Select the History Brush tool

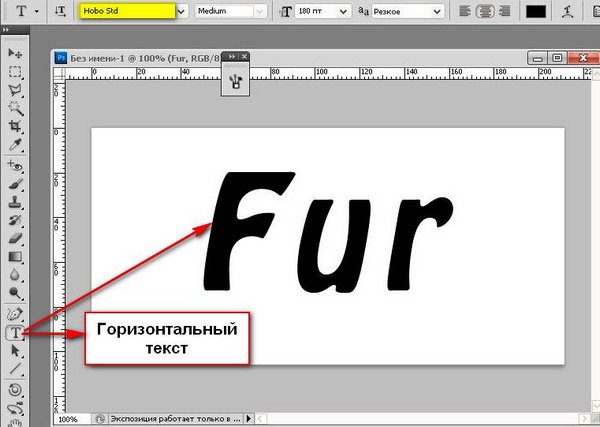pos(15,221)
